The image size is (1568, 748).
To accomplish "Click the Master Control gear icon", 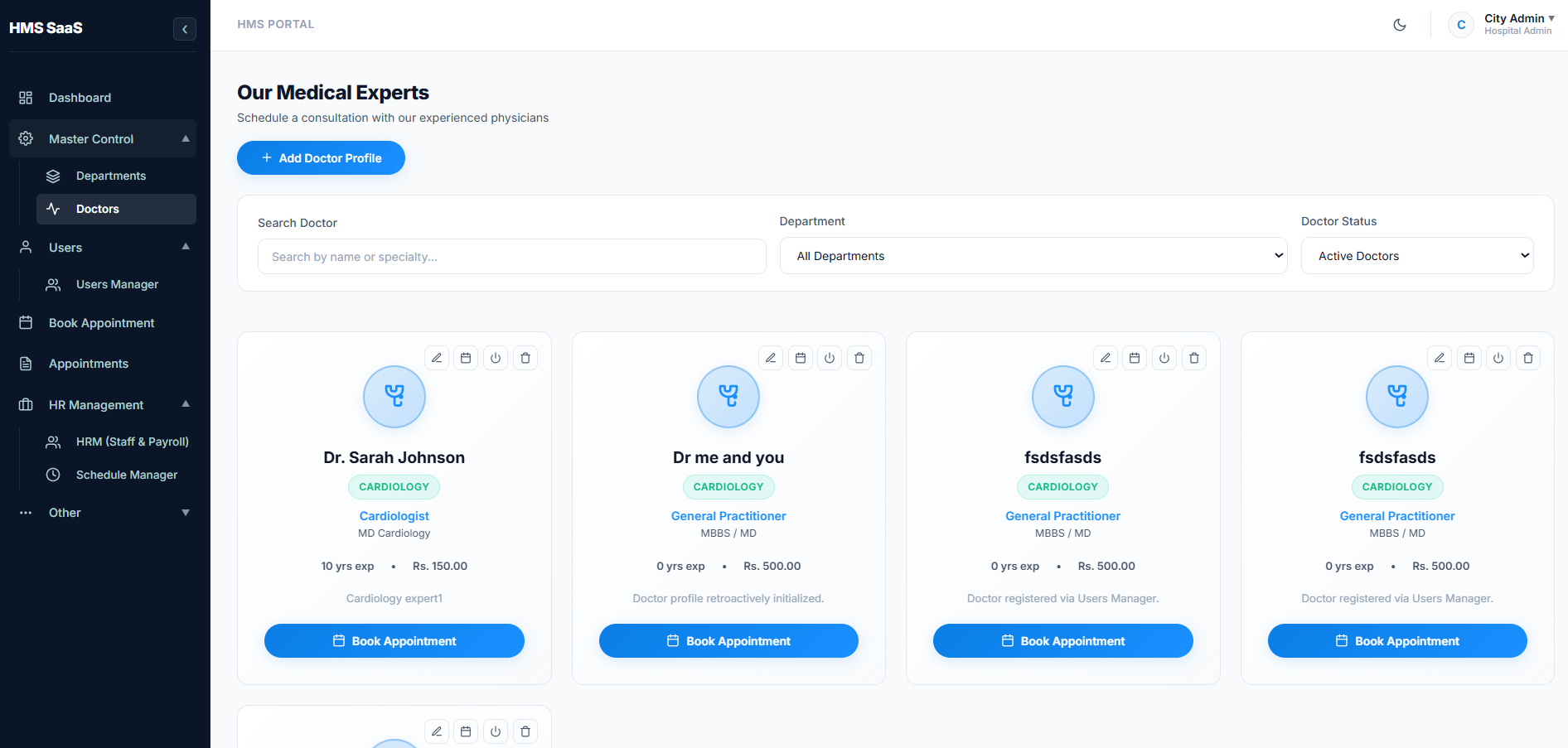I will click(x=26, y=139).
